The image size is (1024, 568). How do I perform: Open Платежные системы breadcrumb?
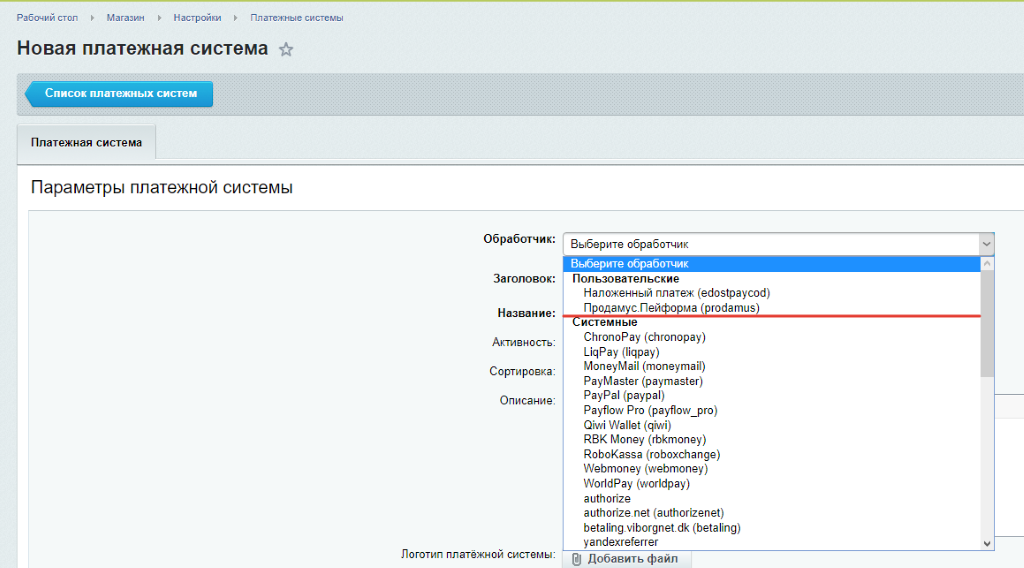(296, 18)
